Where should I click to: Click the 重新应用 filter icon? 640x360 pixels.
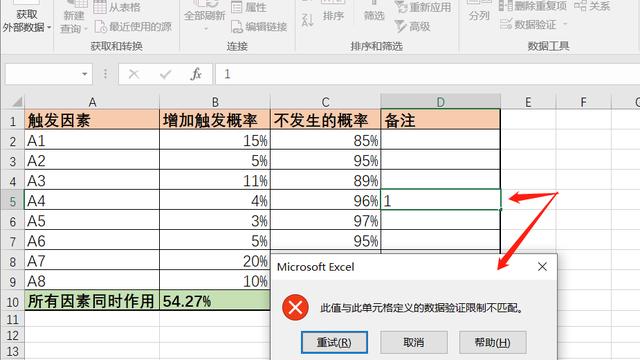(401, 7)
